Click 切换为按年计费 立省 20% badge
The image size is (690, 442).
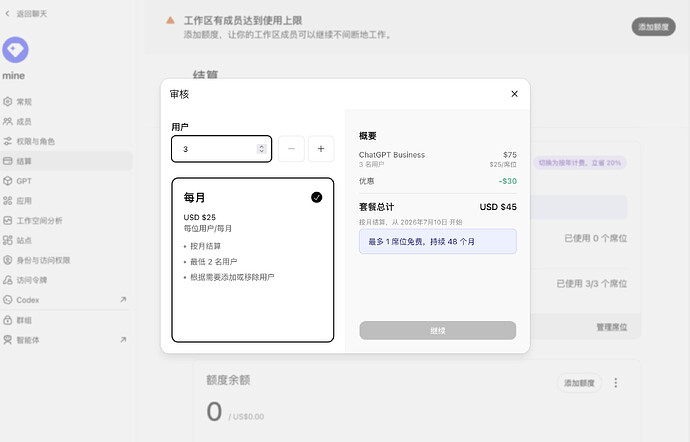click(x=580, y=163)
